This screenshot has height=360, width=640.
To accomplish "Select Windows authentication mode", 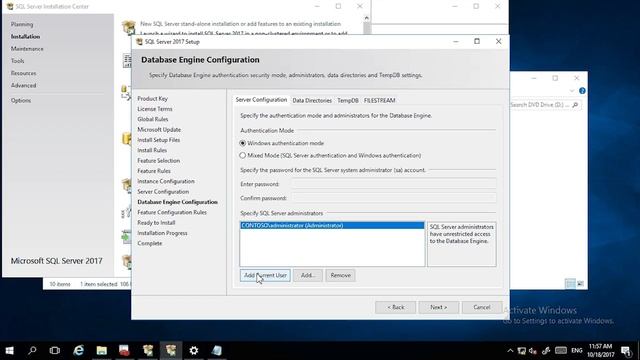I will (x=242, y=143).
